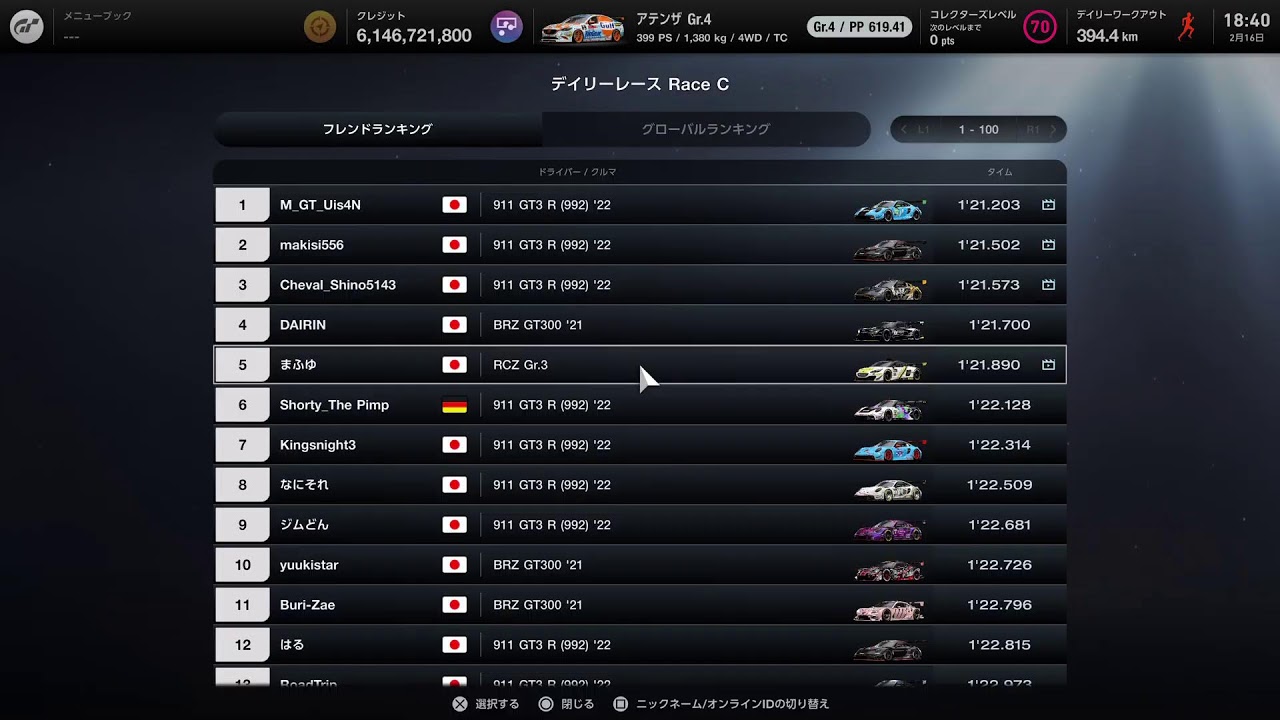Switch to フレンドランキング tab
The height and width of the screenshot is (720, 1280).
(x=377, y=129)
